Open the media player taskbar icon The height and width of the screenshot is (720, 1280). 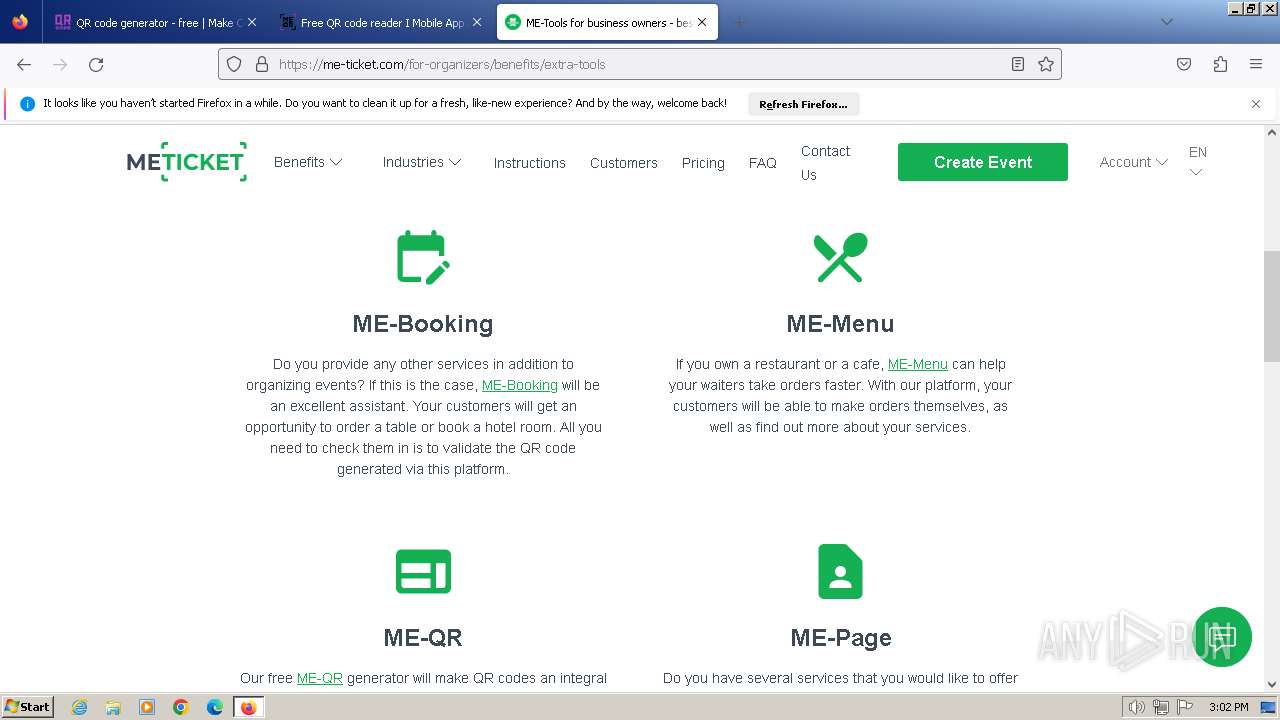pyautogui.click(x=147, y=707)
